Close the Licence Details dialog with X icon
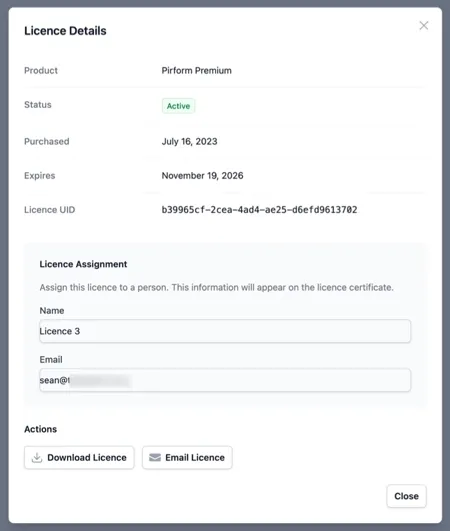 (424, 25)
